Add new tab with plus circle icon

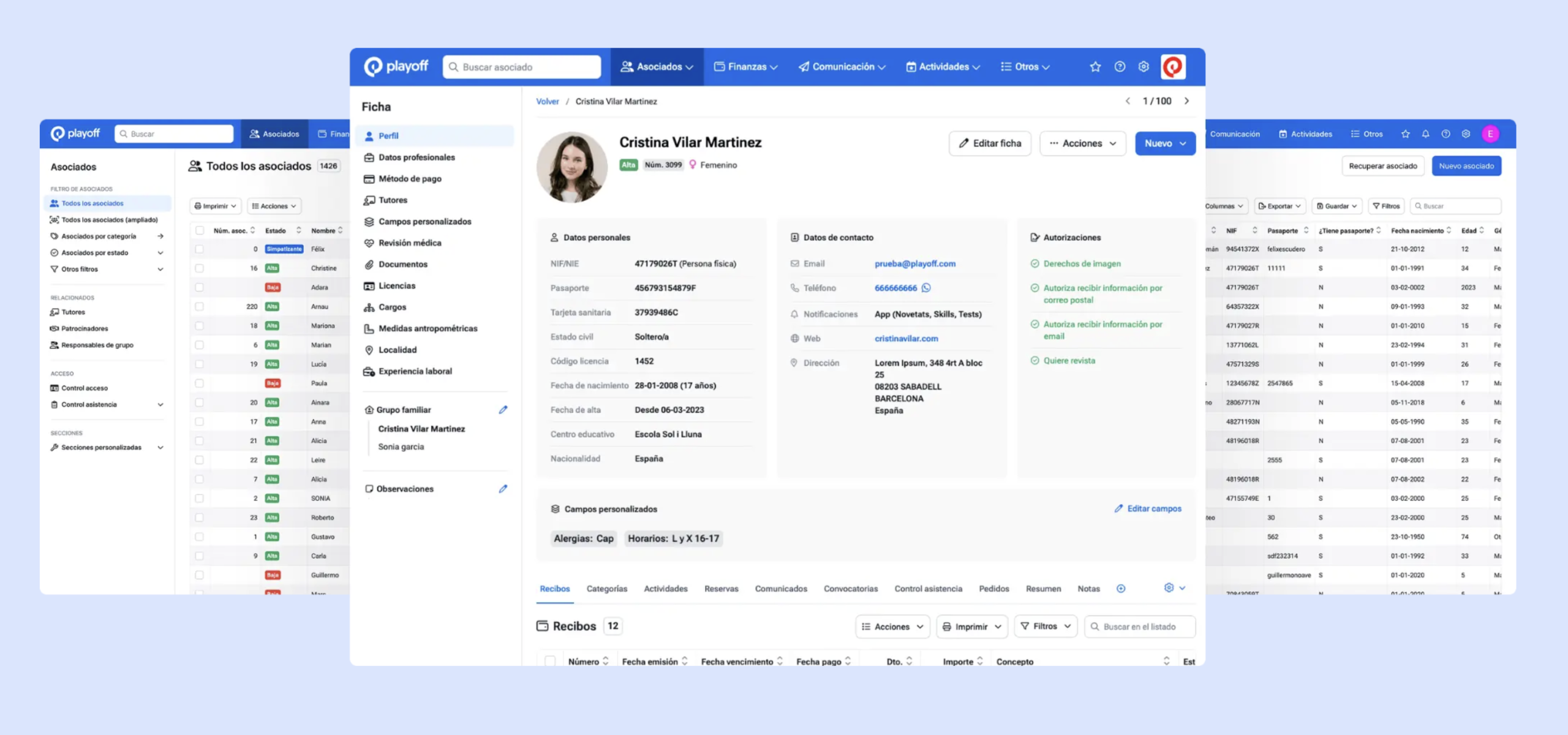coord(1121,589)
